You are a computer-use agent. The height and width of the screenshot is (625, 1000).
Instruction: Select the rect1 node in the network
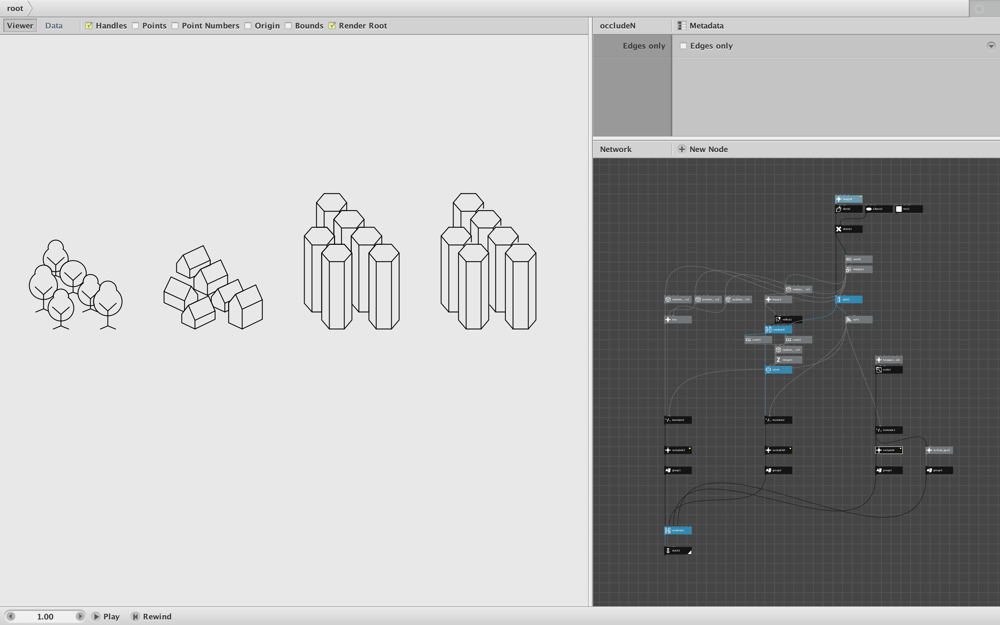(908, 209)
